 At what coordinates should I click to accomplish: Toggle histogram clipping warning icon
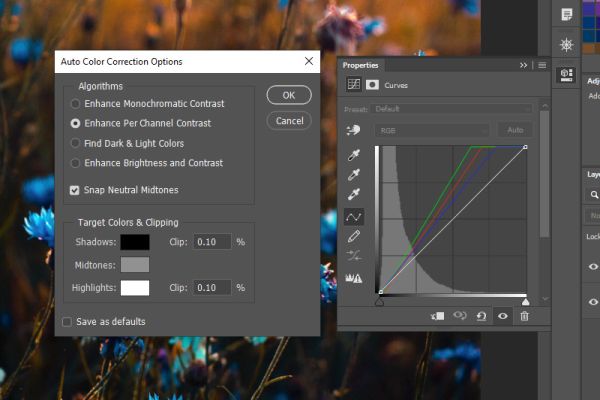coord(354,278)
